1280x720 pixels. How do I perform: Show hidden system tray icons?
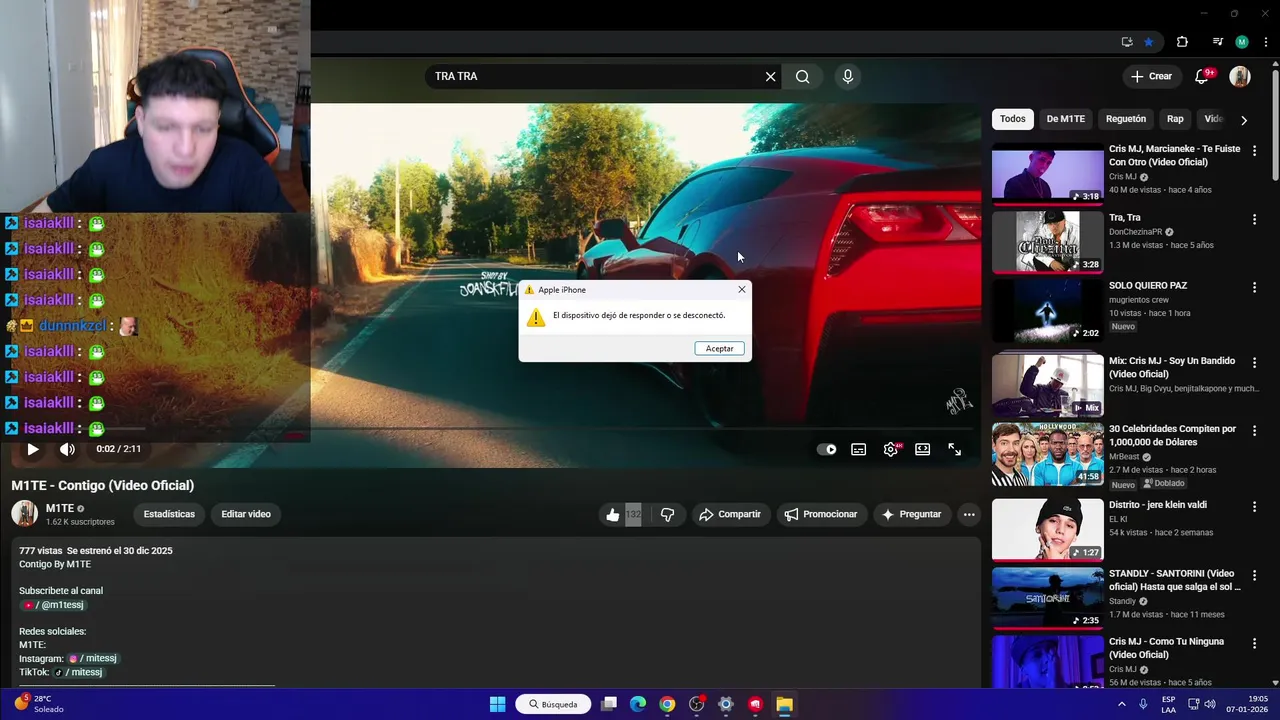coord(1122,704)
